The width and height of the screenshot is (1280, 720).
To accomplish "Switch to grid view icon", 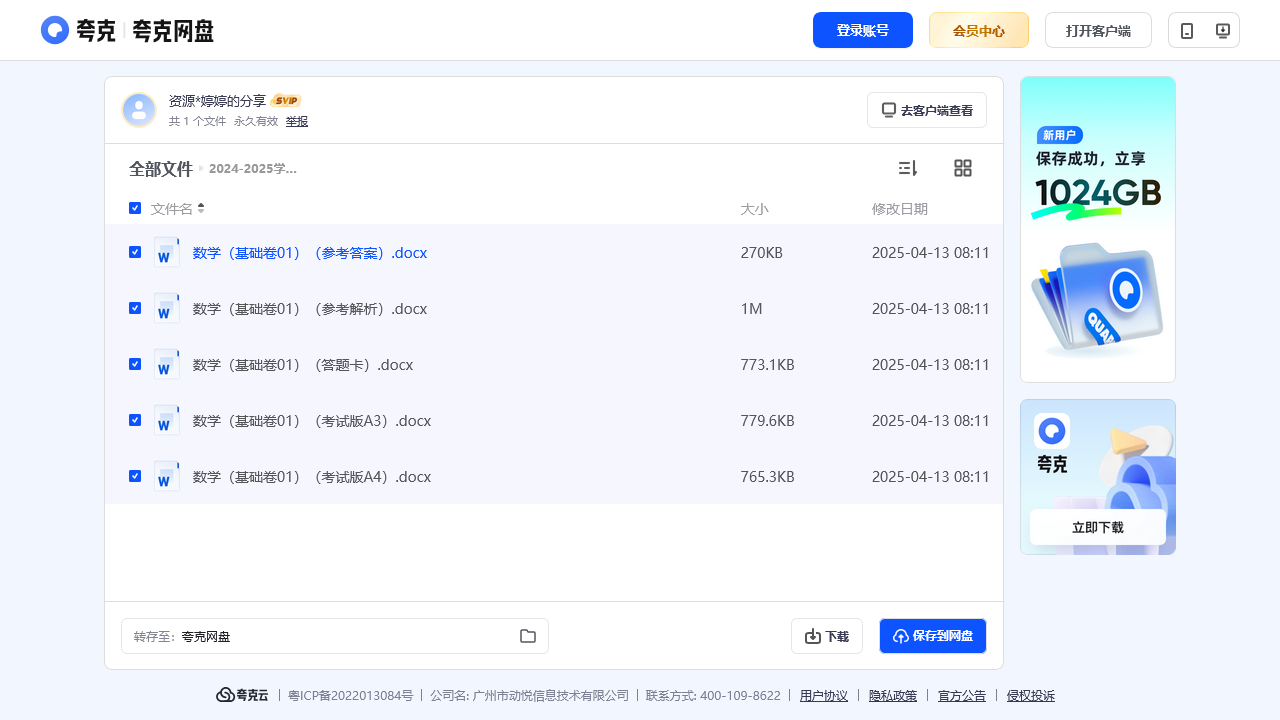I will pyautogui.click(x=963, y=168).
